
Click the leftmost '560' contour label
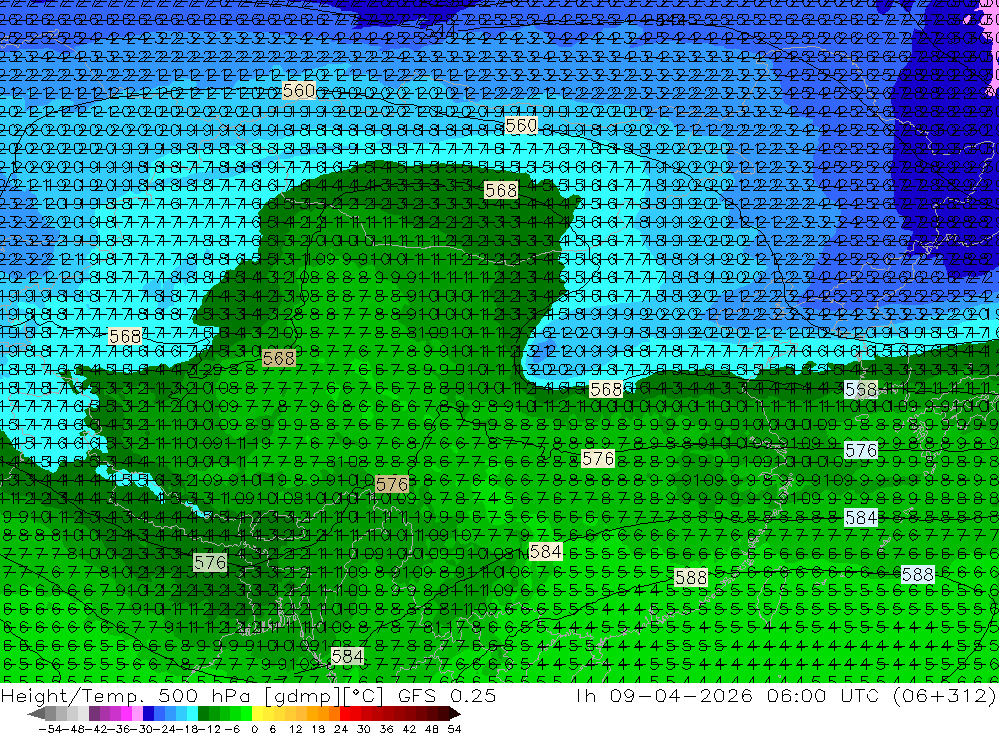pos(299,91)
